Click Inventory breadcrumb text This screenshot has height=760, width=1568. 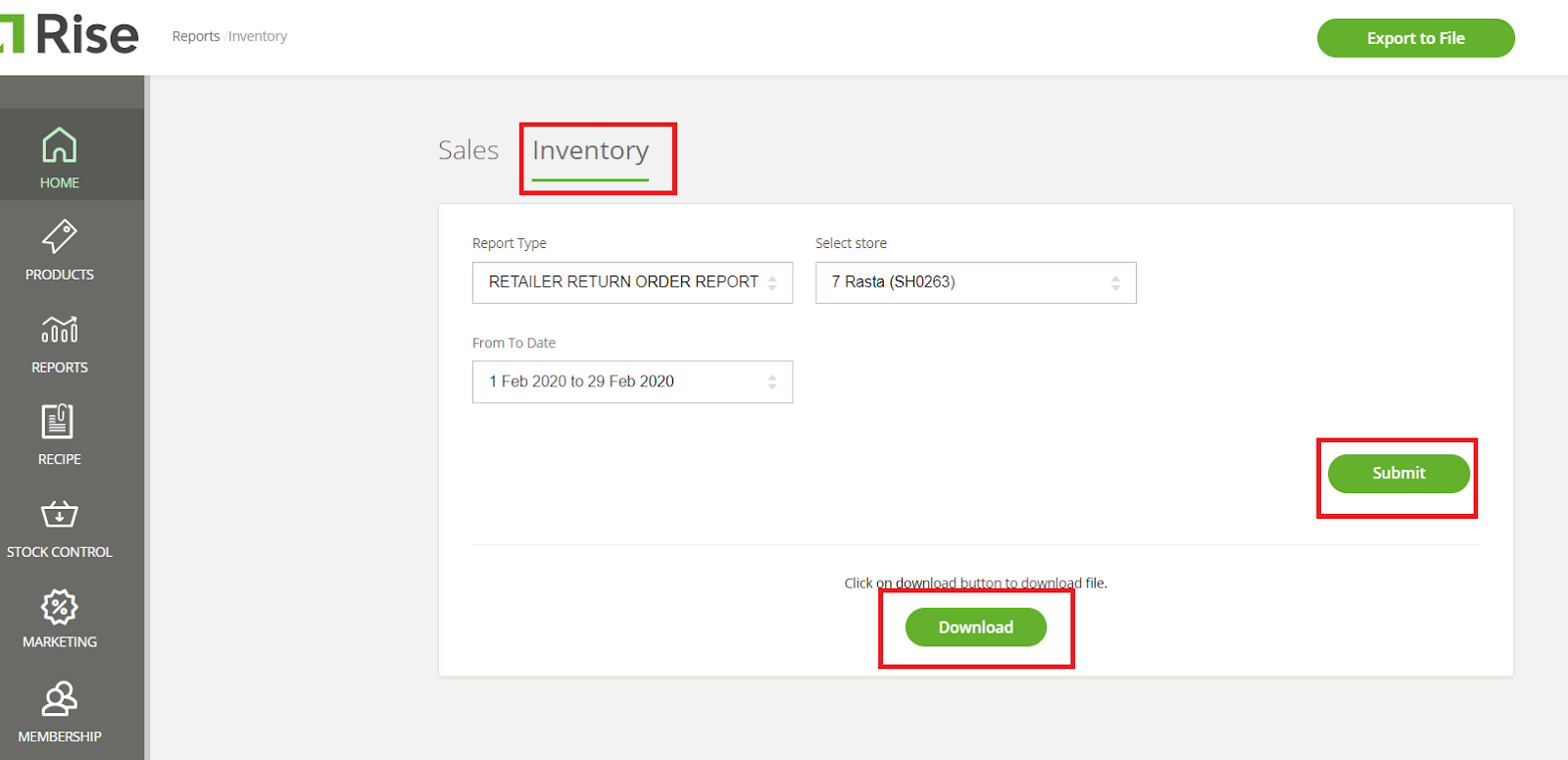click(258, 36)
